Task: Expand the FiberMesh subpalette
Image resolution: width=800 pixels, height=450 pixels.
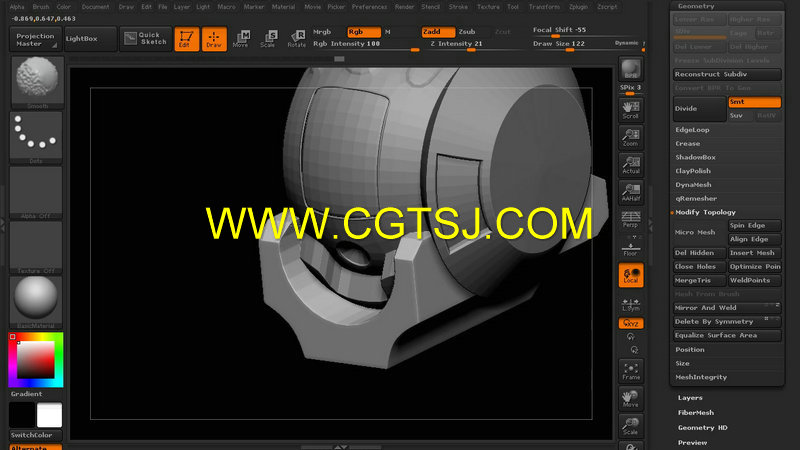Action: click(696, 413)
